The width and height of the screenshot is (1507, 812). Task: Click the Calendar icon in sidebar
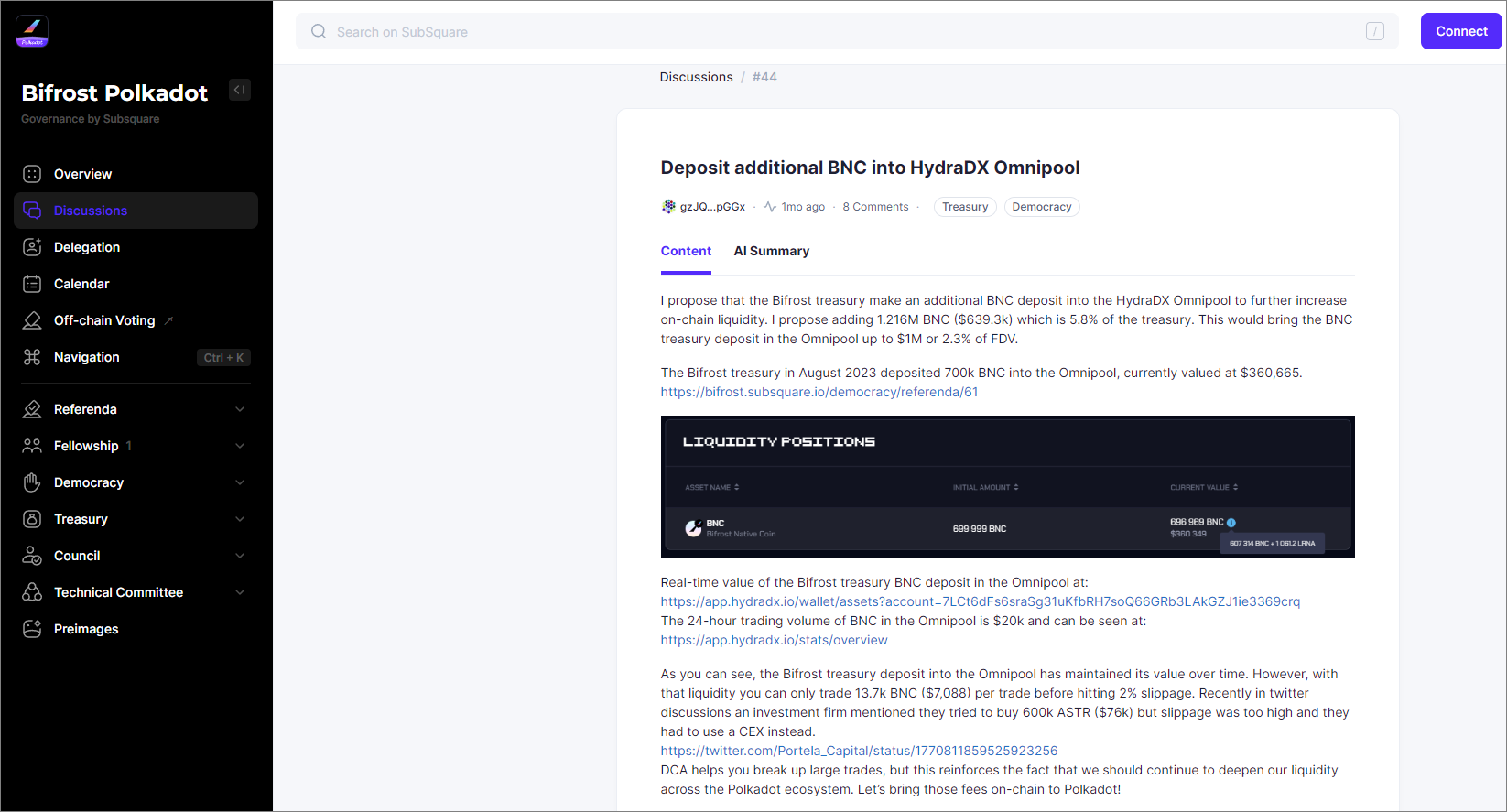pyautogui.click(x=32, y=284)
